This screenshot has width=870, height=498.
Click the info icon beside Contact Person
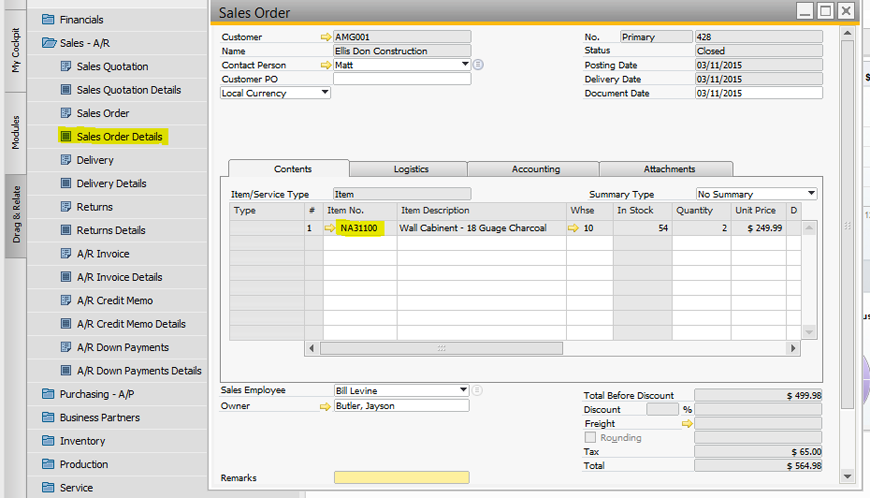pos(478,65)
